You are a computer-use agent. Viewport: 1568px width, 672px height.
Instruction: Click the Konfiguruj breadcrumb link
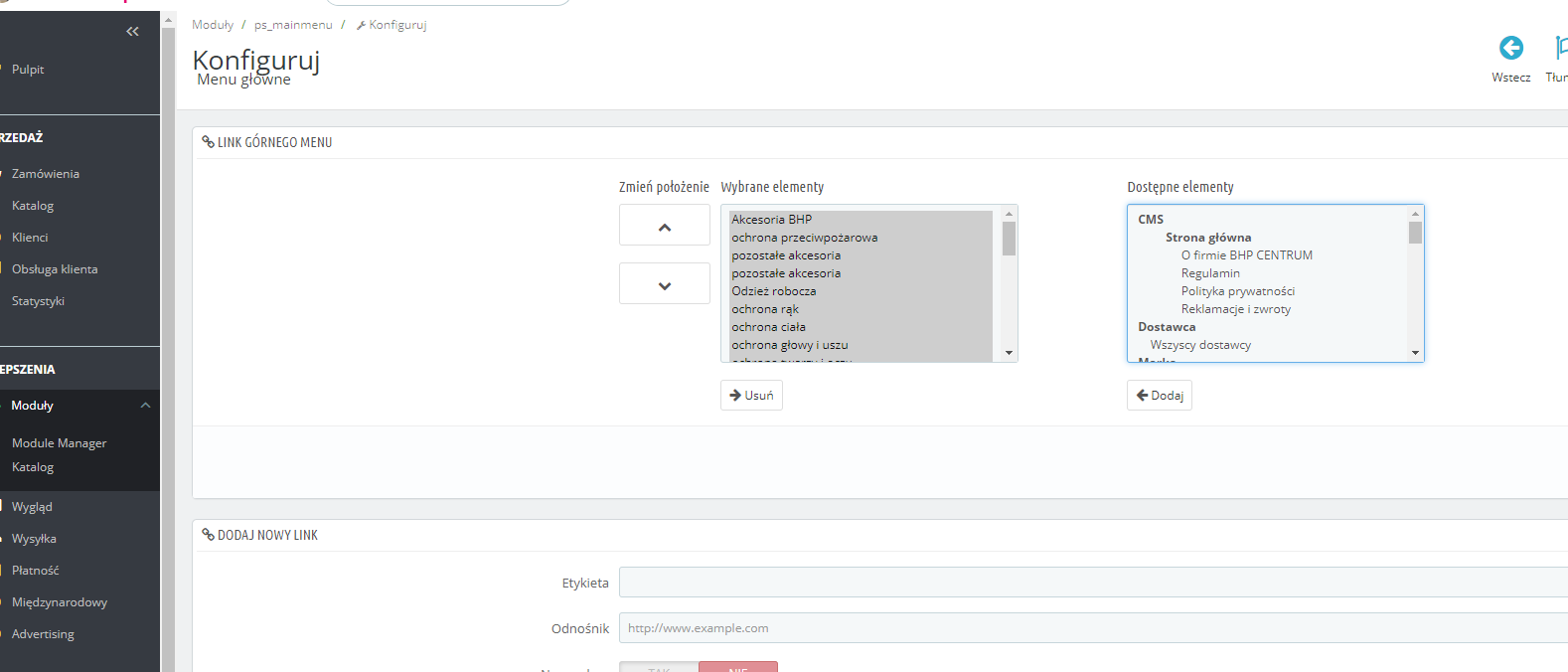coord(392,25)
